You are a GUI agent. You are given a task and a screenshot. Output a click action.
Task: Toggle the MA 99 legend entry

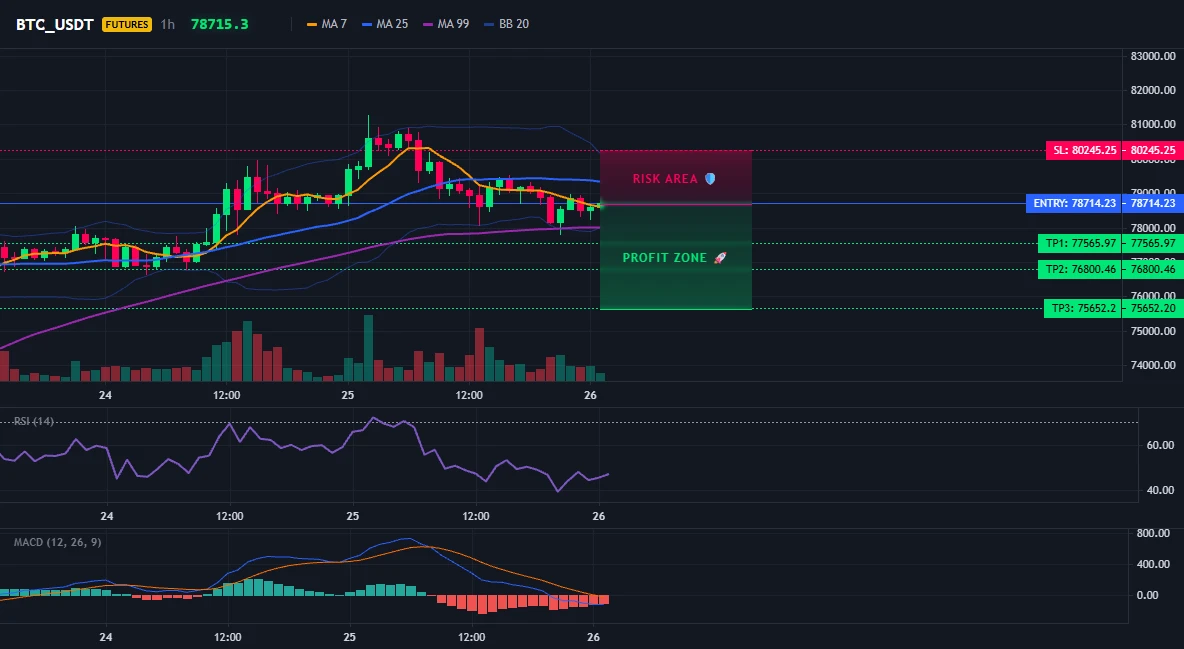point(446,24)
